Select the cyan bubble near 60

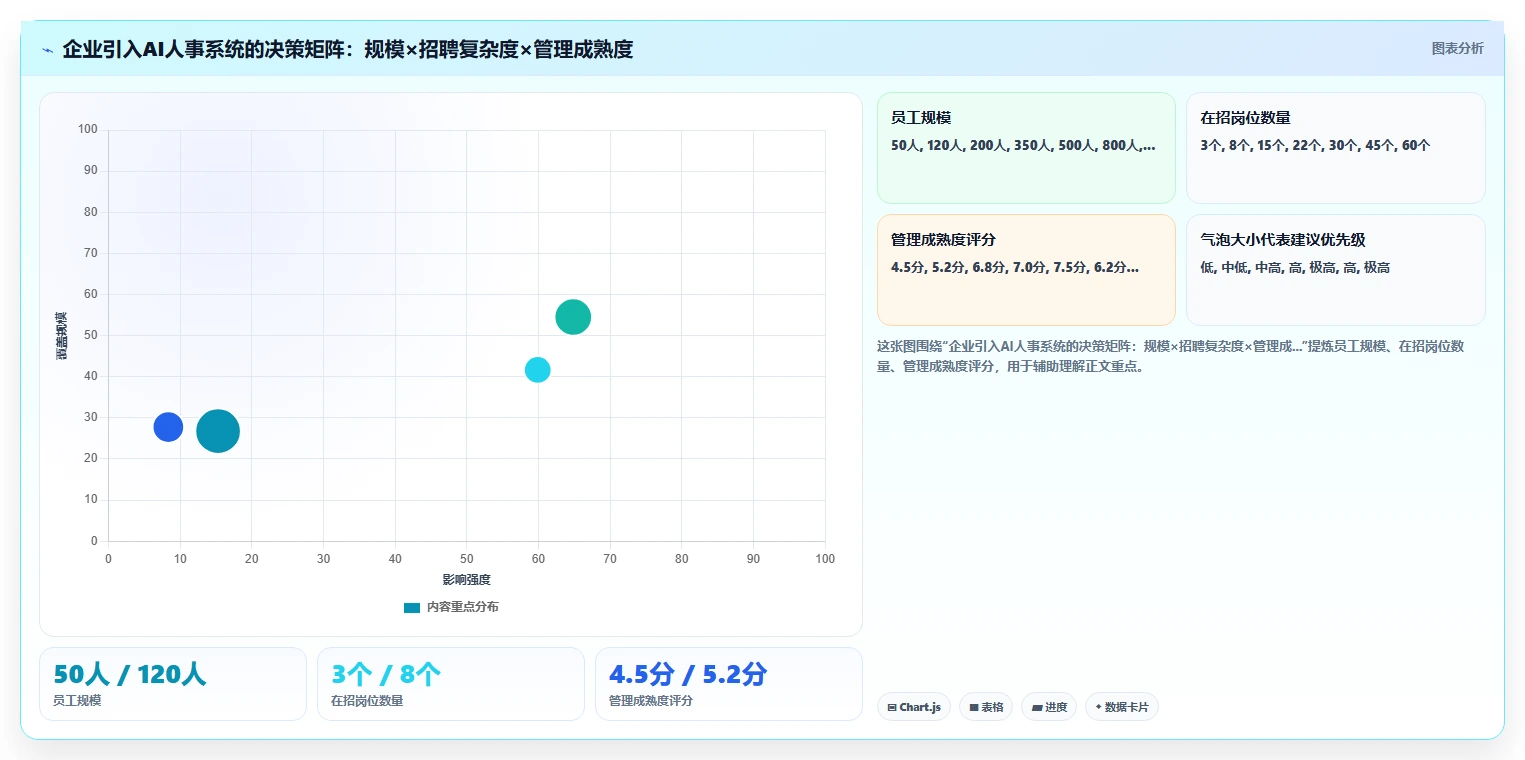click(x=538, y=370)
